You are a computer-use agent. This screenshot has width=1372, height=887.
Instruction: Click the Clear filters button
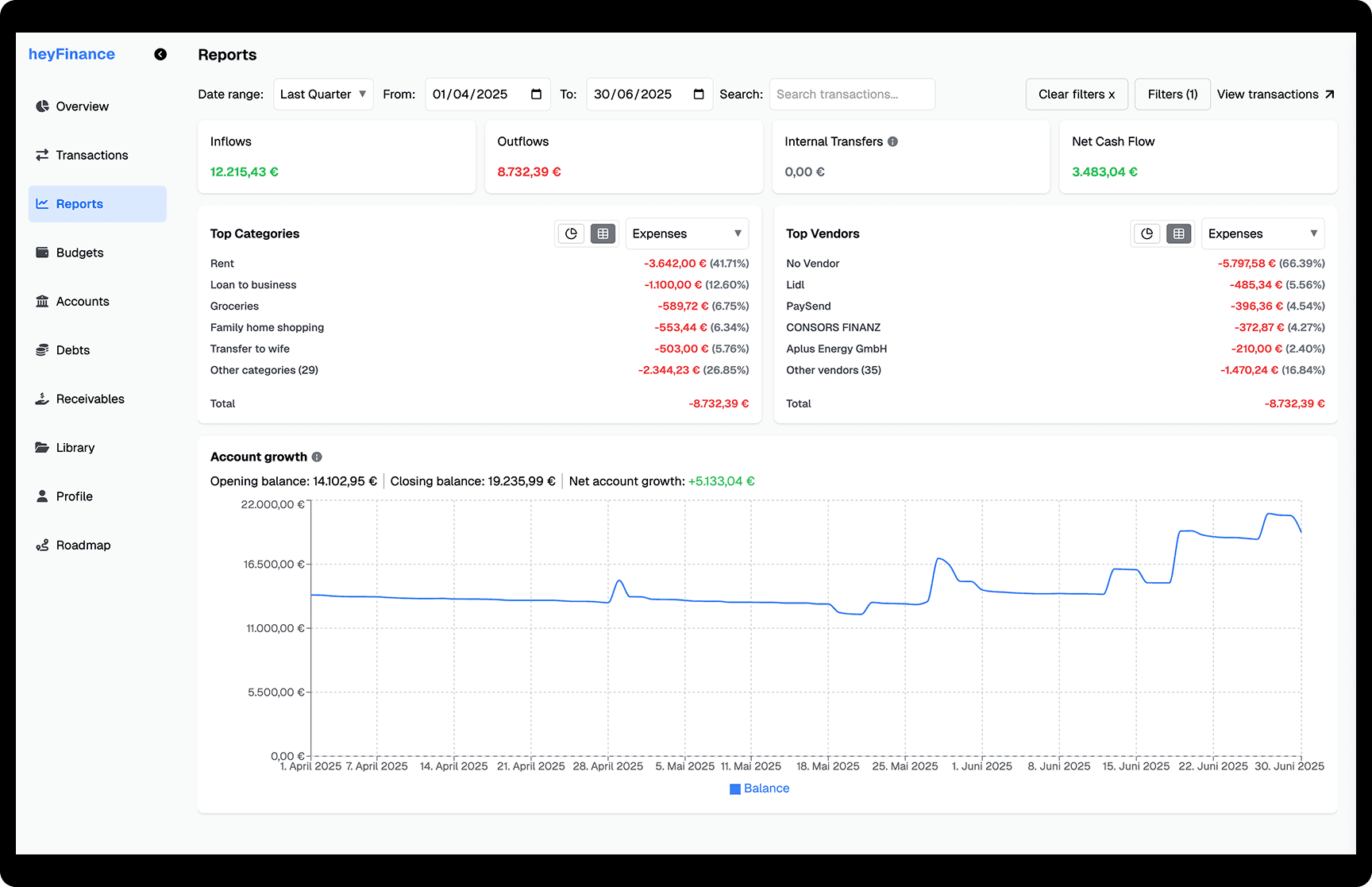1077,94
